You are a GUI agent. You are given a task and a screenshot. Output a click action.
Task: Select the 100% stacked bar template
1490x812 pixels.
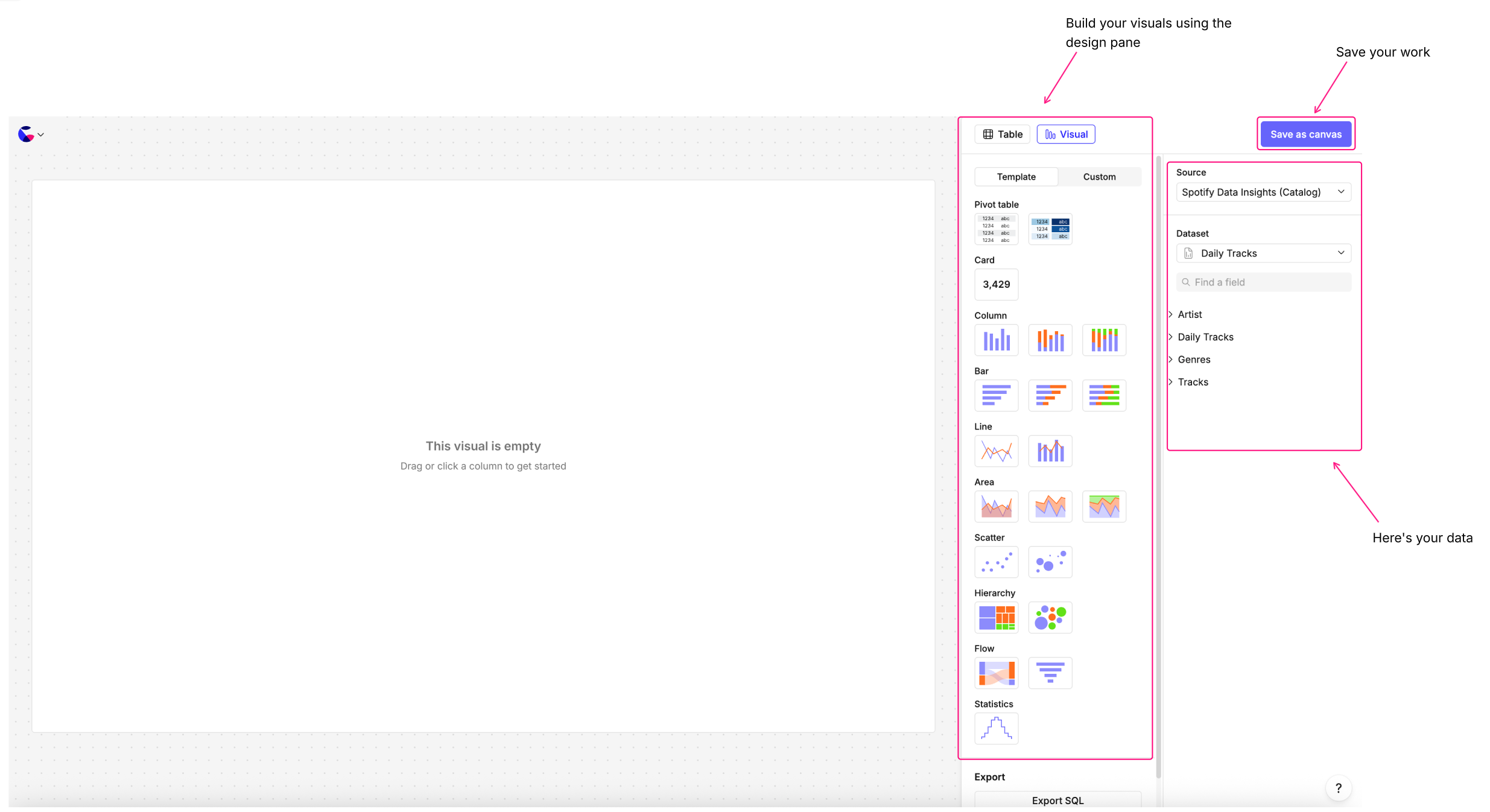(1103, 396)
